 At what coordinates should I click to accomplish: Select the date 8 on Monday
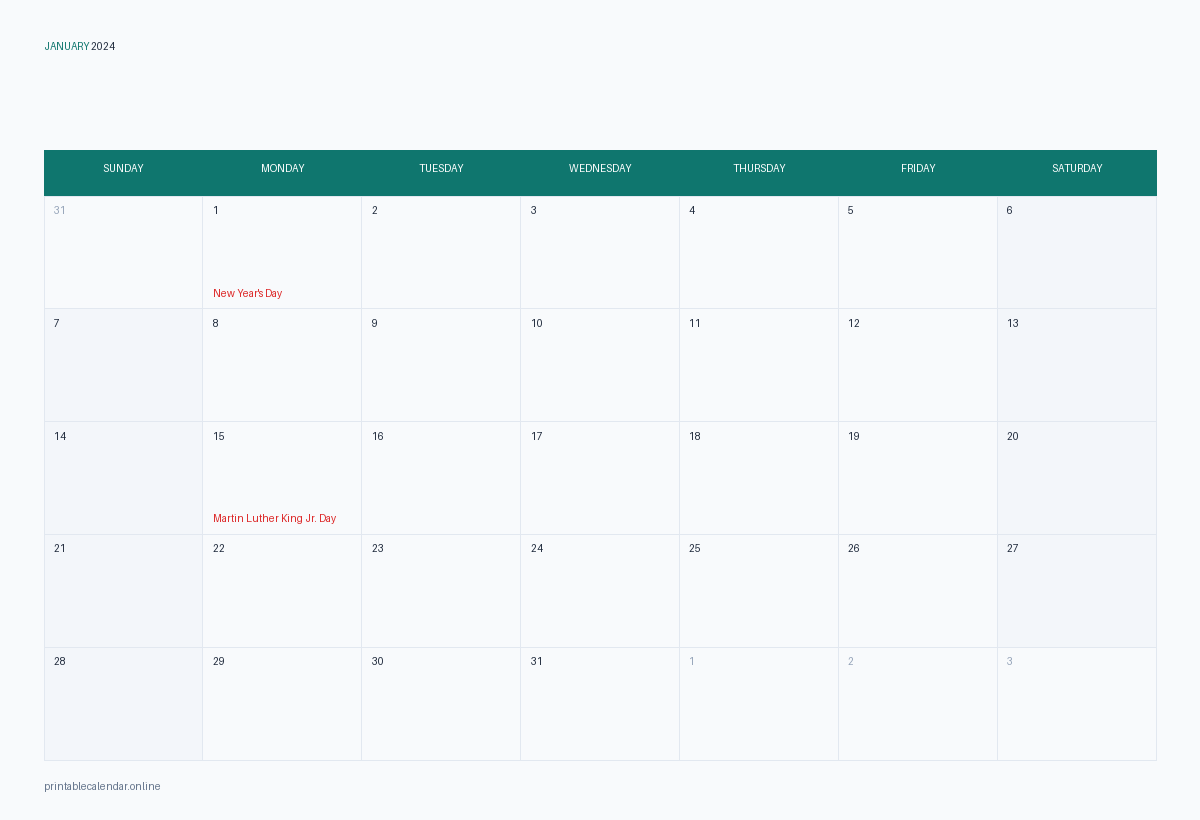(282, 365)
